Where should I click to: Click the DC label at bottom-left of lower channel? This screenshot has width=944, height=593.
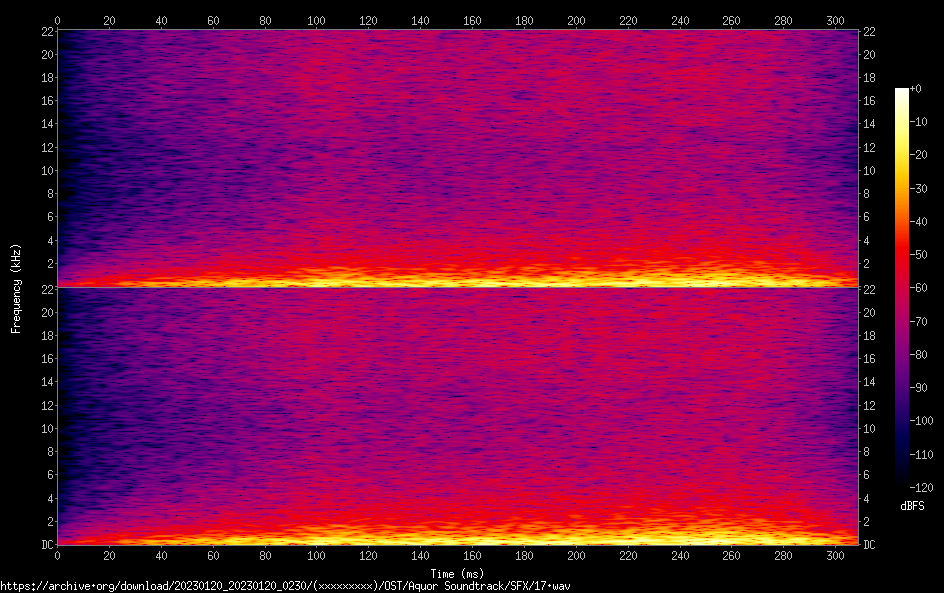click(x=46, y=545)
